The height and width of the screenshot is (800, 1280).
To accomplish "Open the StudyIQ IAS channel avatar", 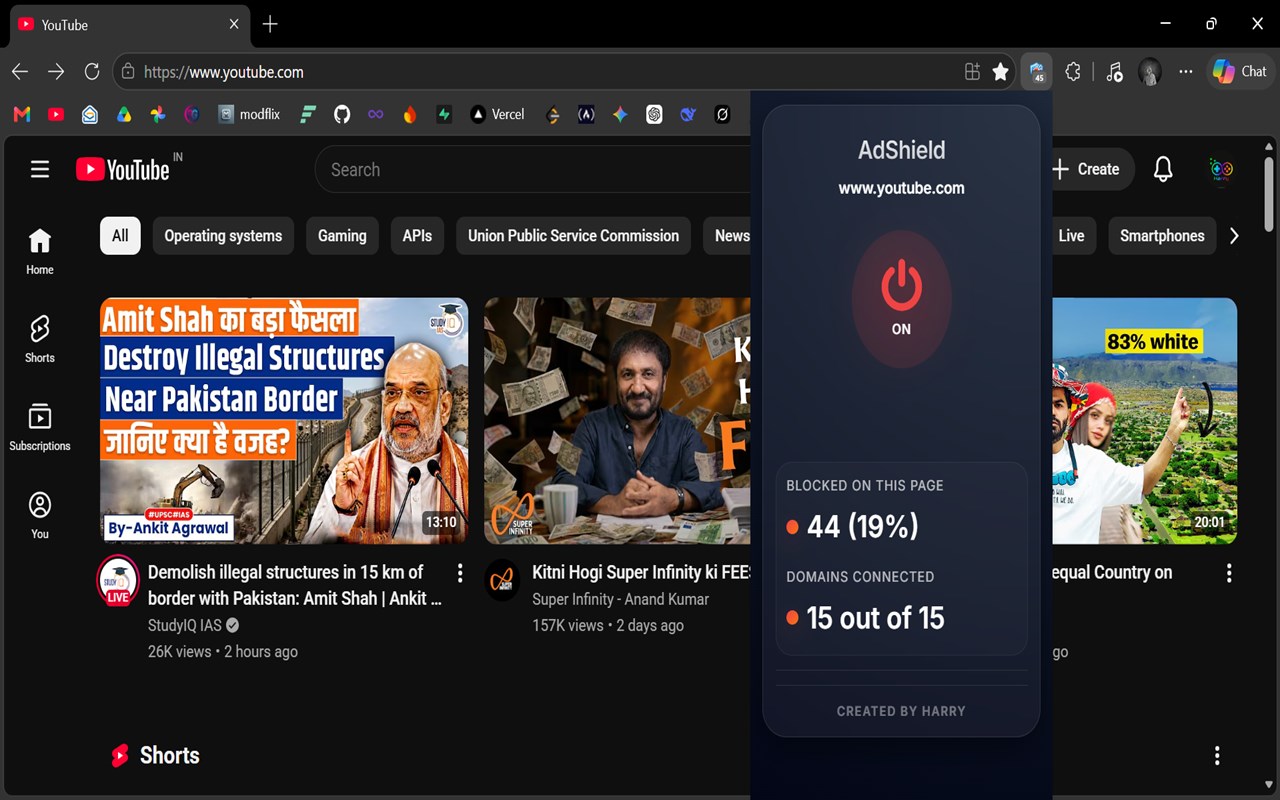I will coord(118,580).
